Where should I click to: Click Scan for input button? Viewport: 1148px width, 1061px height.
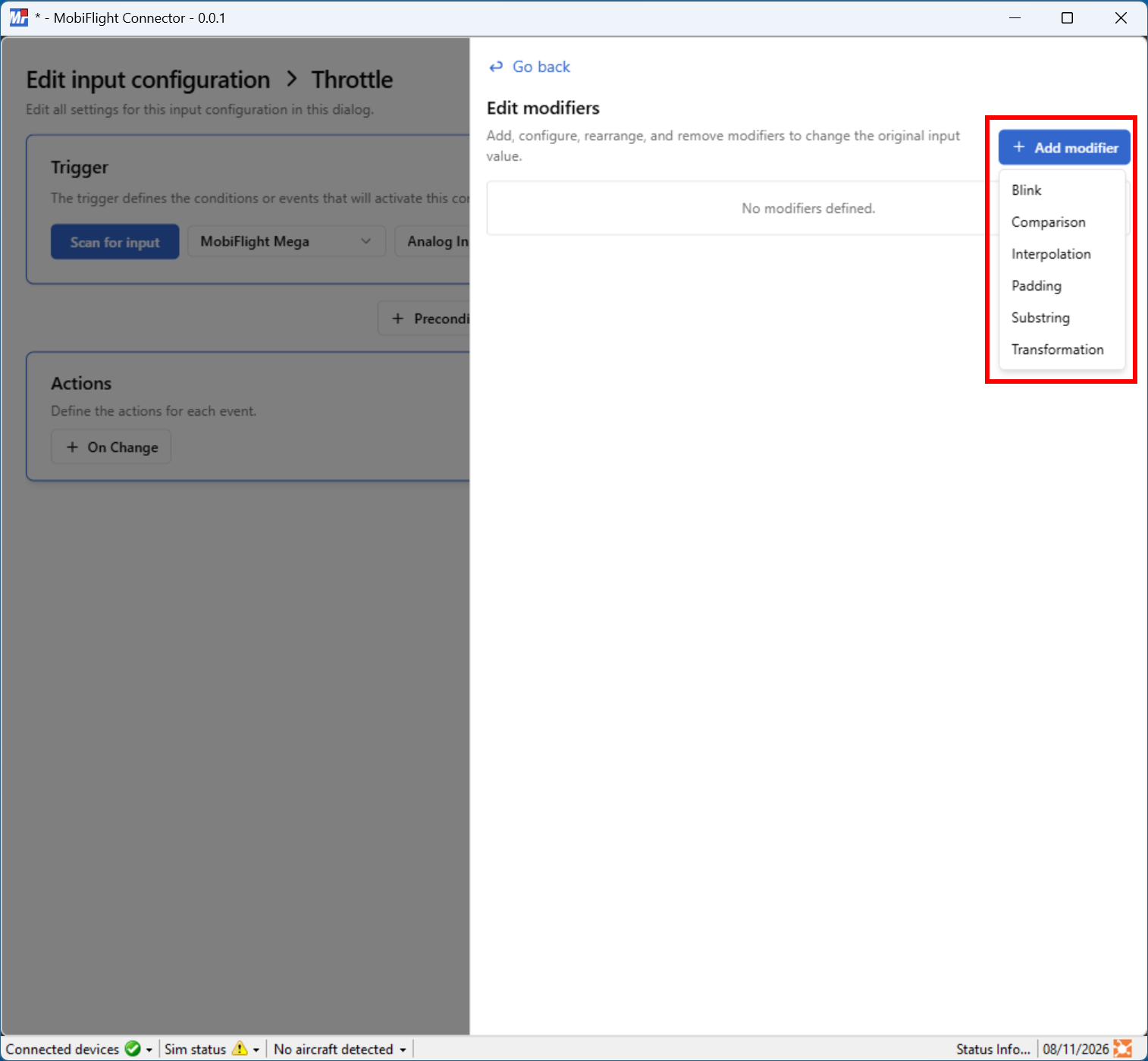pos(115,242)
